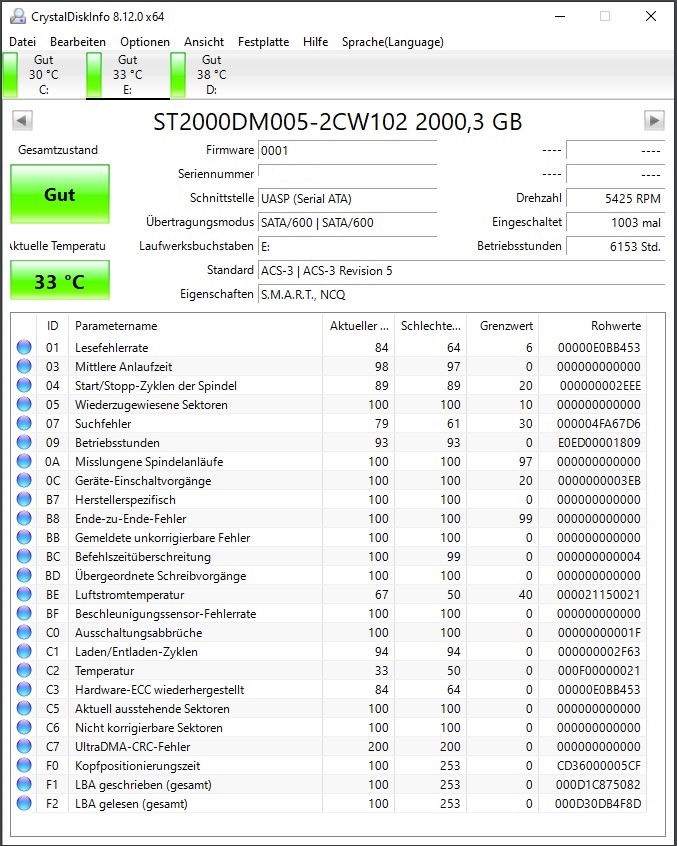The image size is (677, 846).
Task: Click the Betriebsstunden value 6153 Std.
Action: coord(616,246)
